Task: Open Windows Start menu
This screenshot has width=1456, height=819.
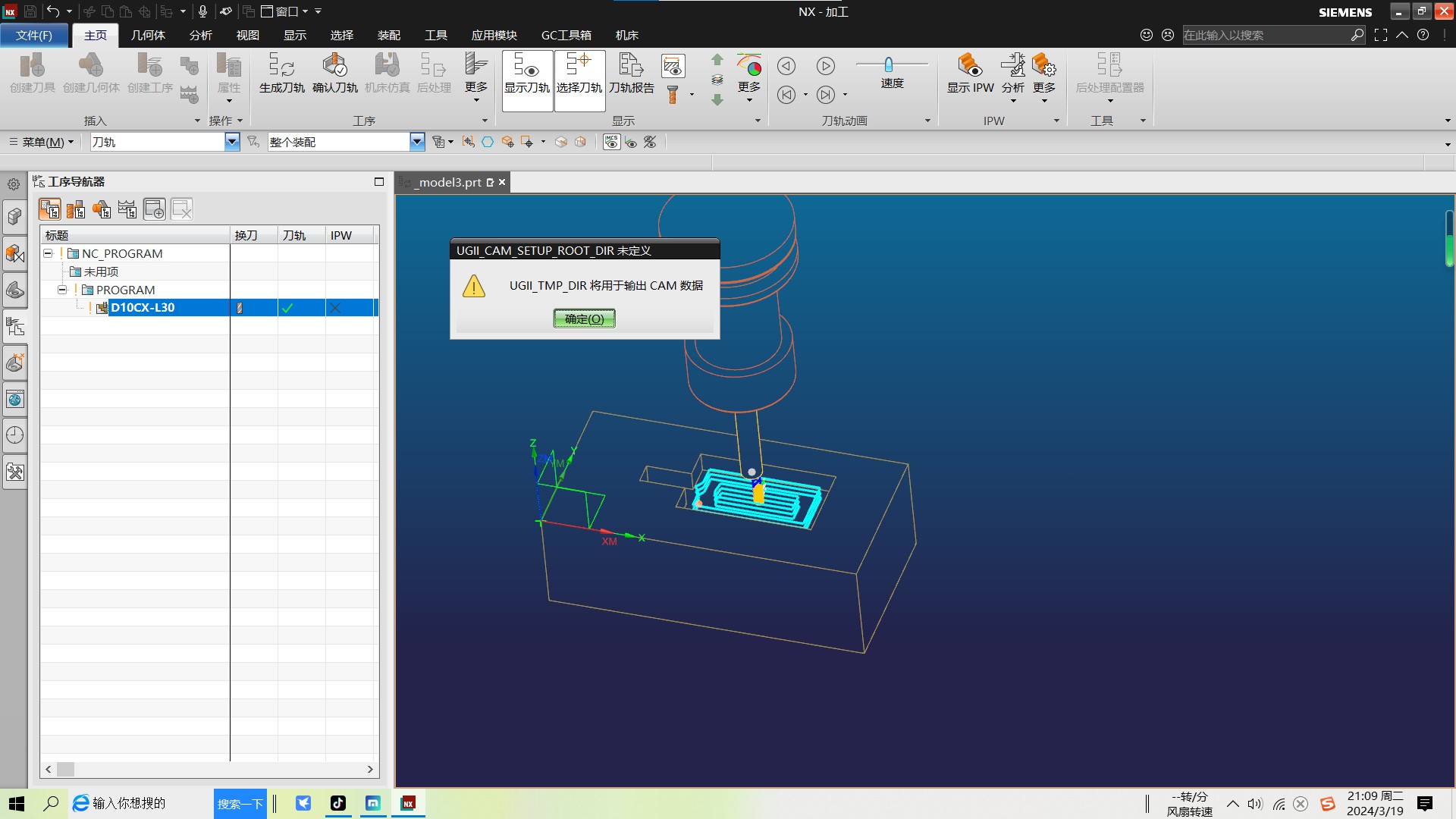Action: (16, 803)
